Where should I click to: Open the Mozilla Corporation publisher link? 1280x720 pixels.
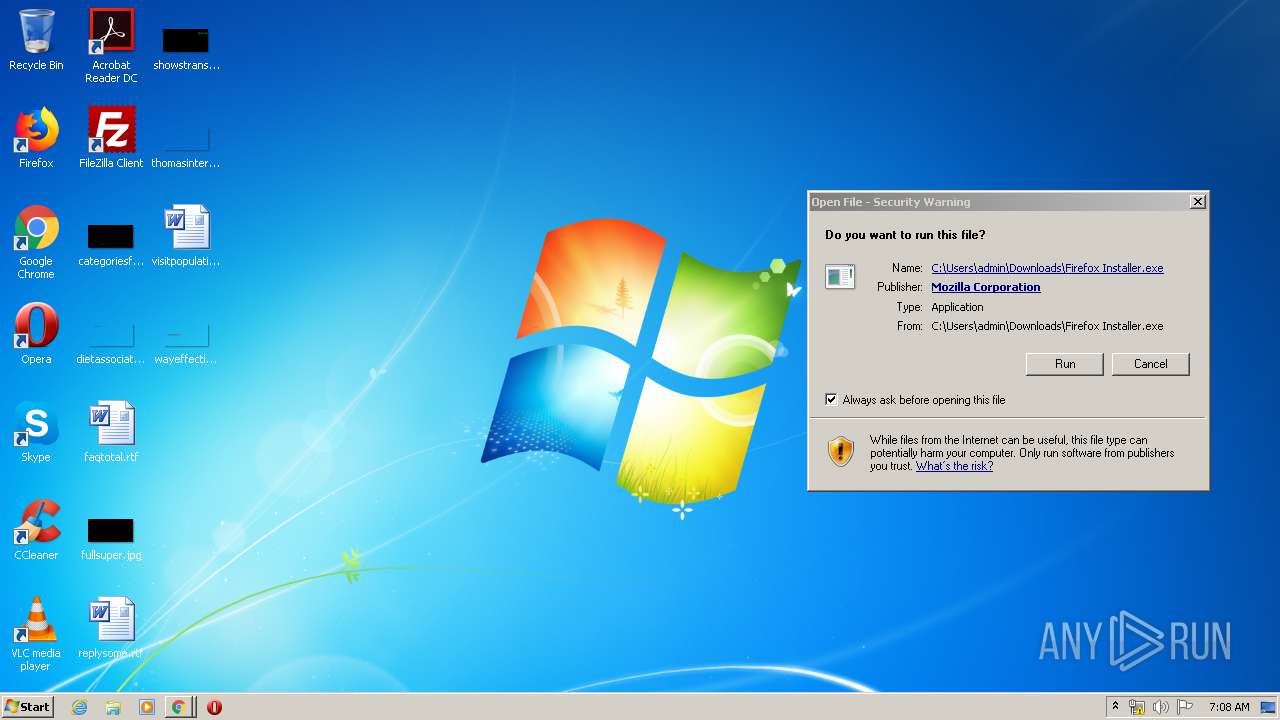tap(985, 287)
